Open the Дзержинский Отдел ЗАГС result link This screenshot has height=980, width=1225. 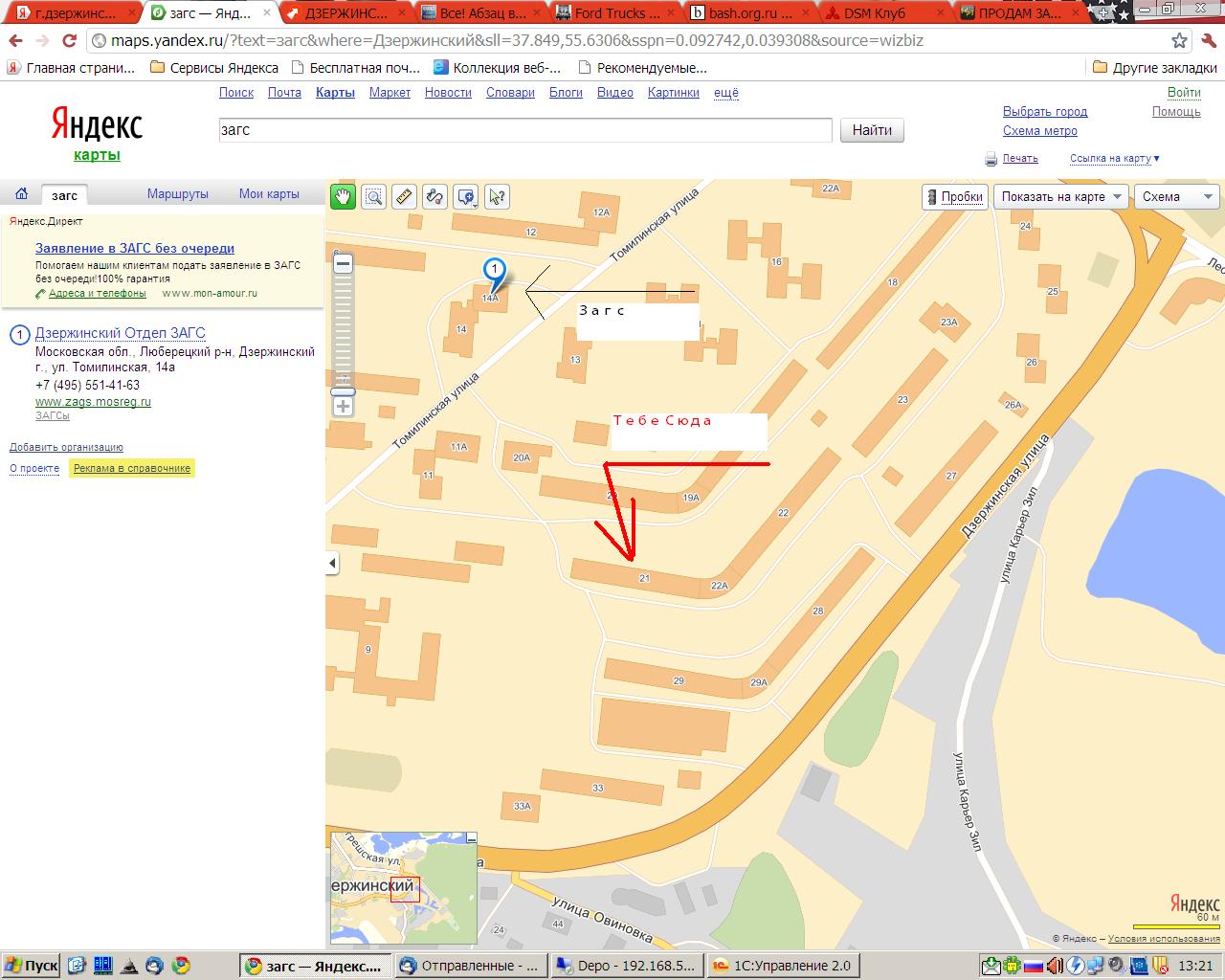pos(120,333)
